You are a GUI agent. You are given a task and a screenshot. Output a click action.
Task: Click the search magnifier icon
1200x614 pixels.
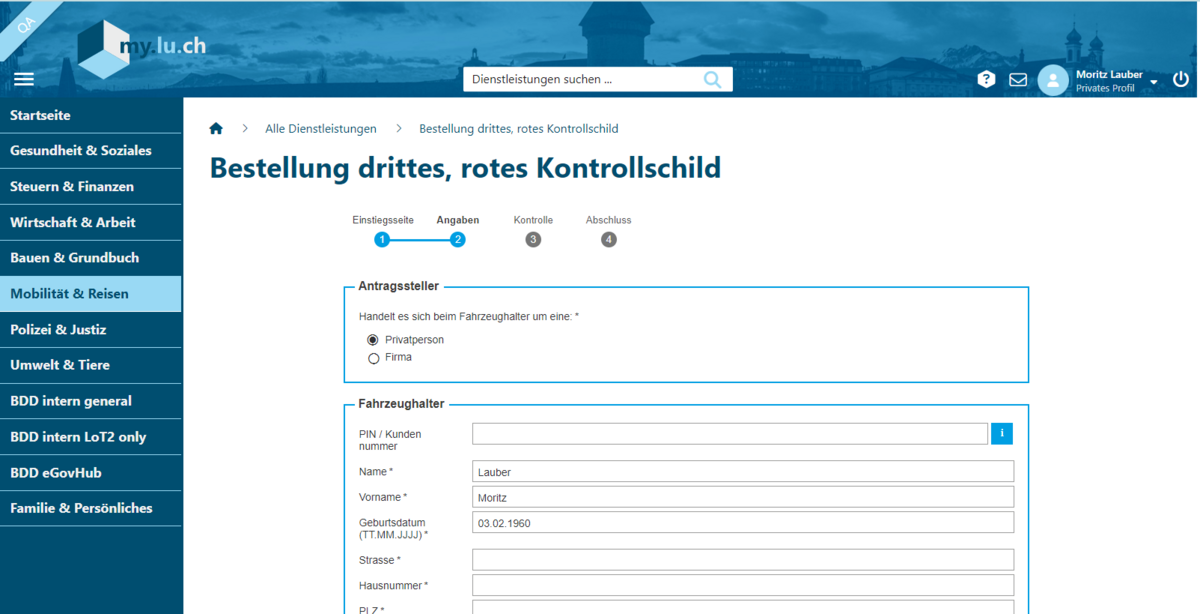point(712,80)
